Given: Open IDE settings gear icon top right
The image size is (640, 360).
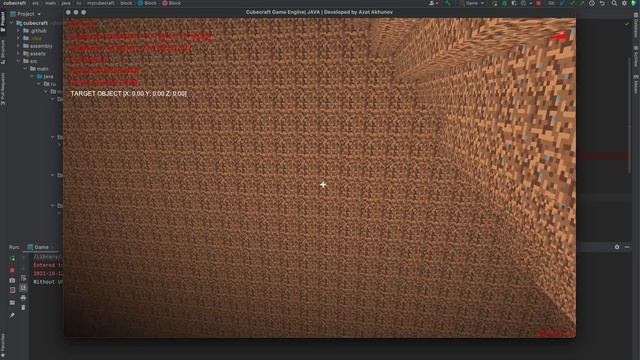Looking at the screenshot, I should pos(624,3).
